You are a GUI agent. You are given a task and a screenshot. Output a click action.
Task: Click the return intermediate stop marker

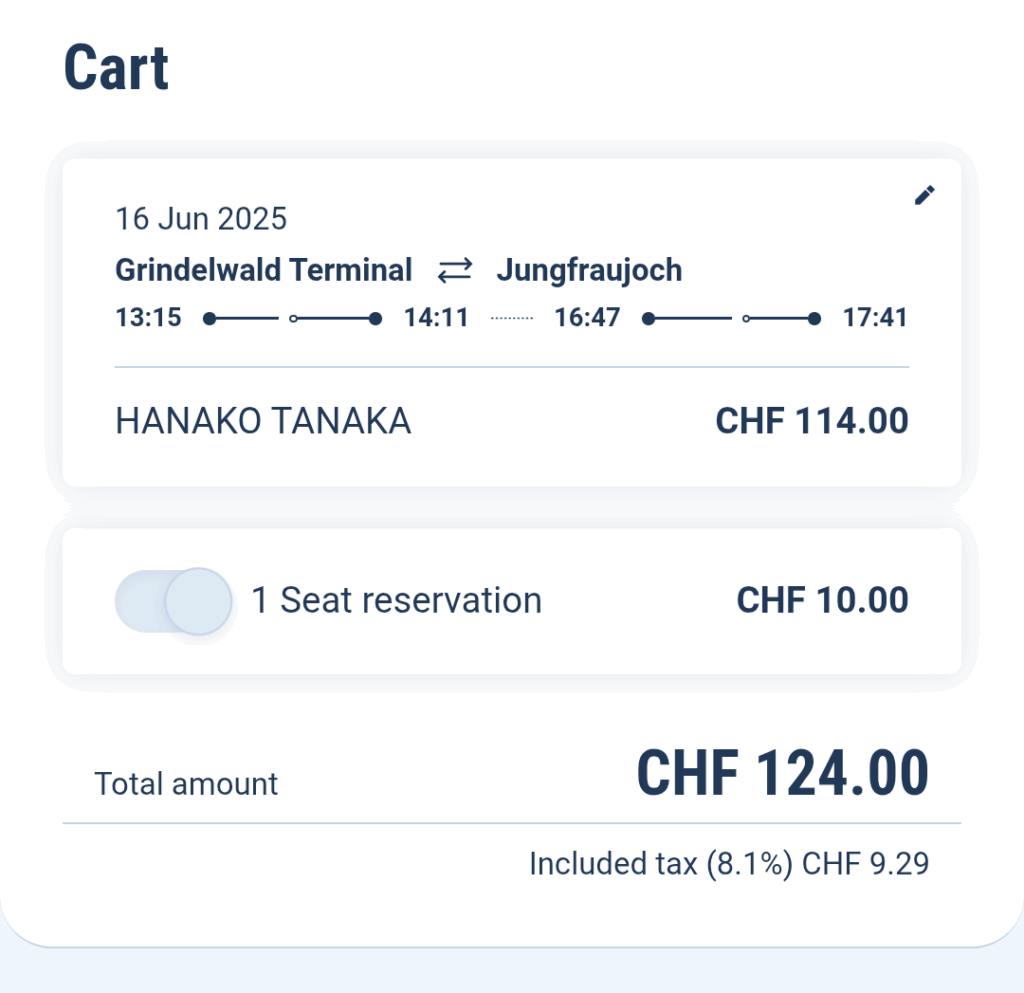746,319
